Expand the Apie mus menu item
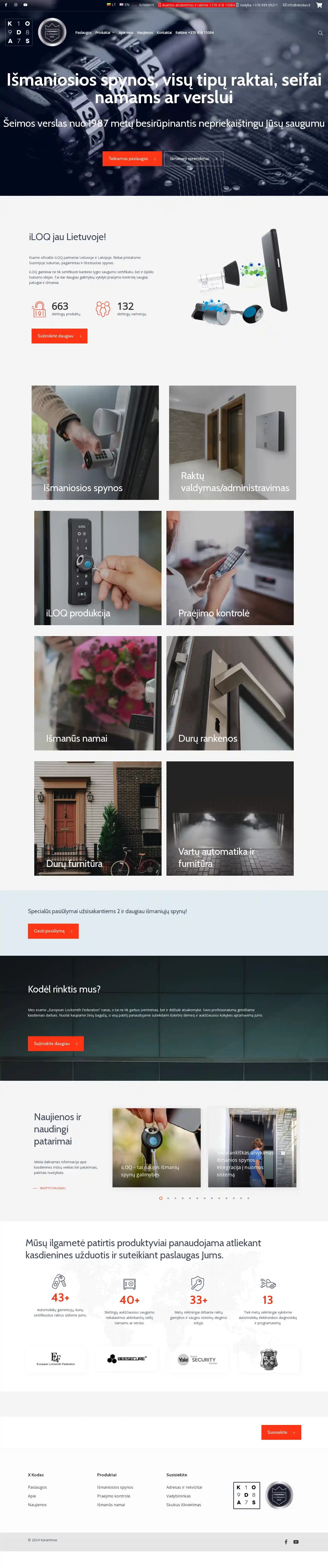Image resolution: width=328 pixels, height=1568 pixels. click(x=126, y=33)
